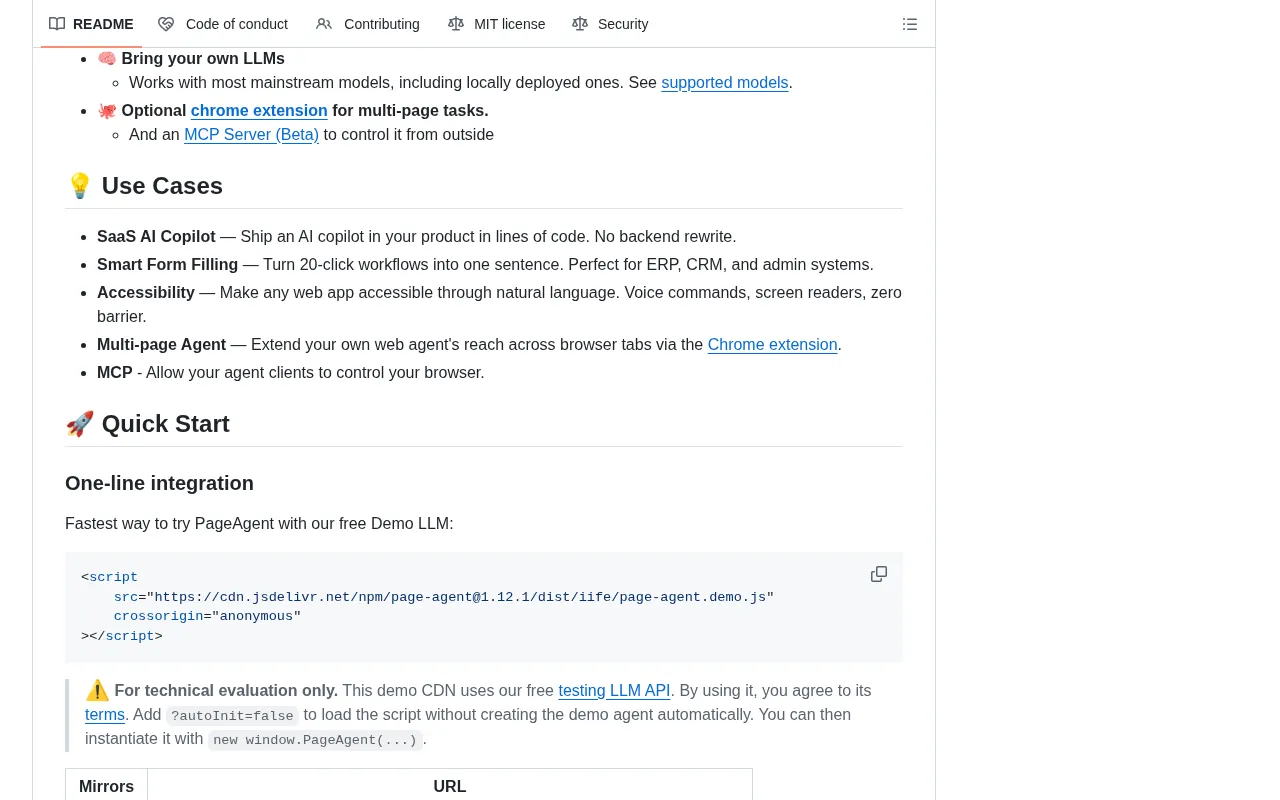The height and width of the screenshot is (800, 1280).
Task: Click the One-line integration heading
Action: click(159, 483)
